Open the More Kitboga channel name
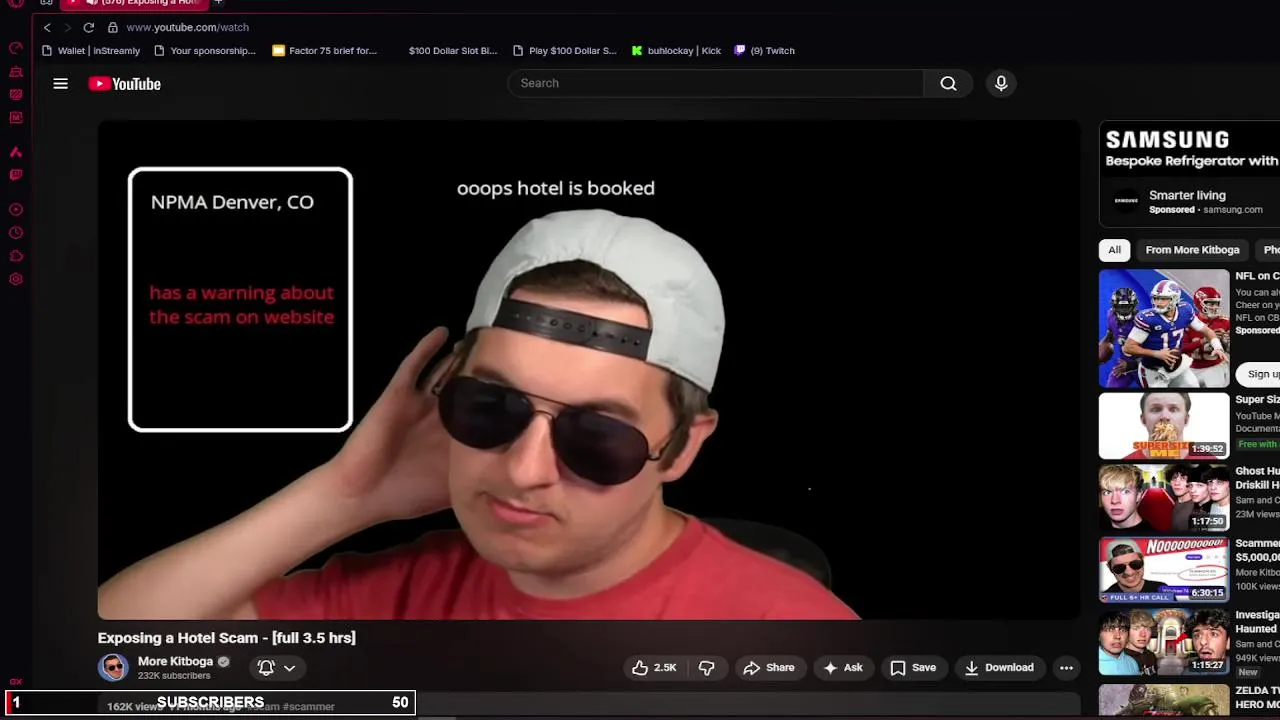1280x720 pixels. 175,661
